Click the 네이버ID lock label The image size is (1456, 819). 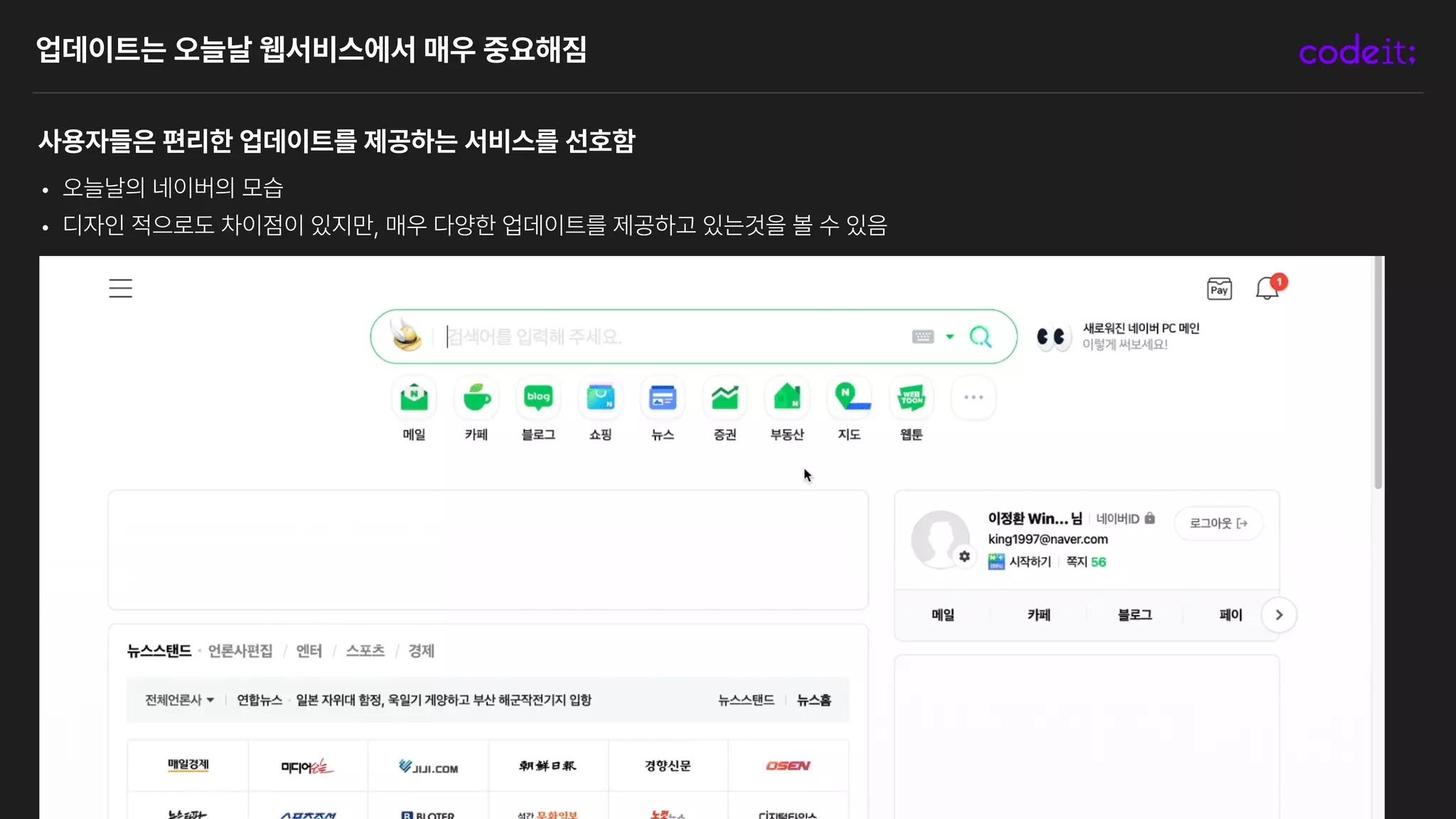pos(1125,518)
